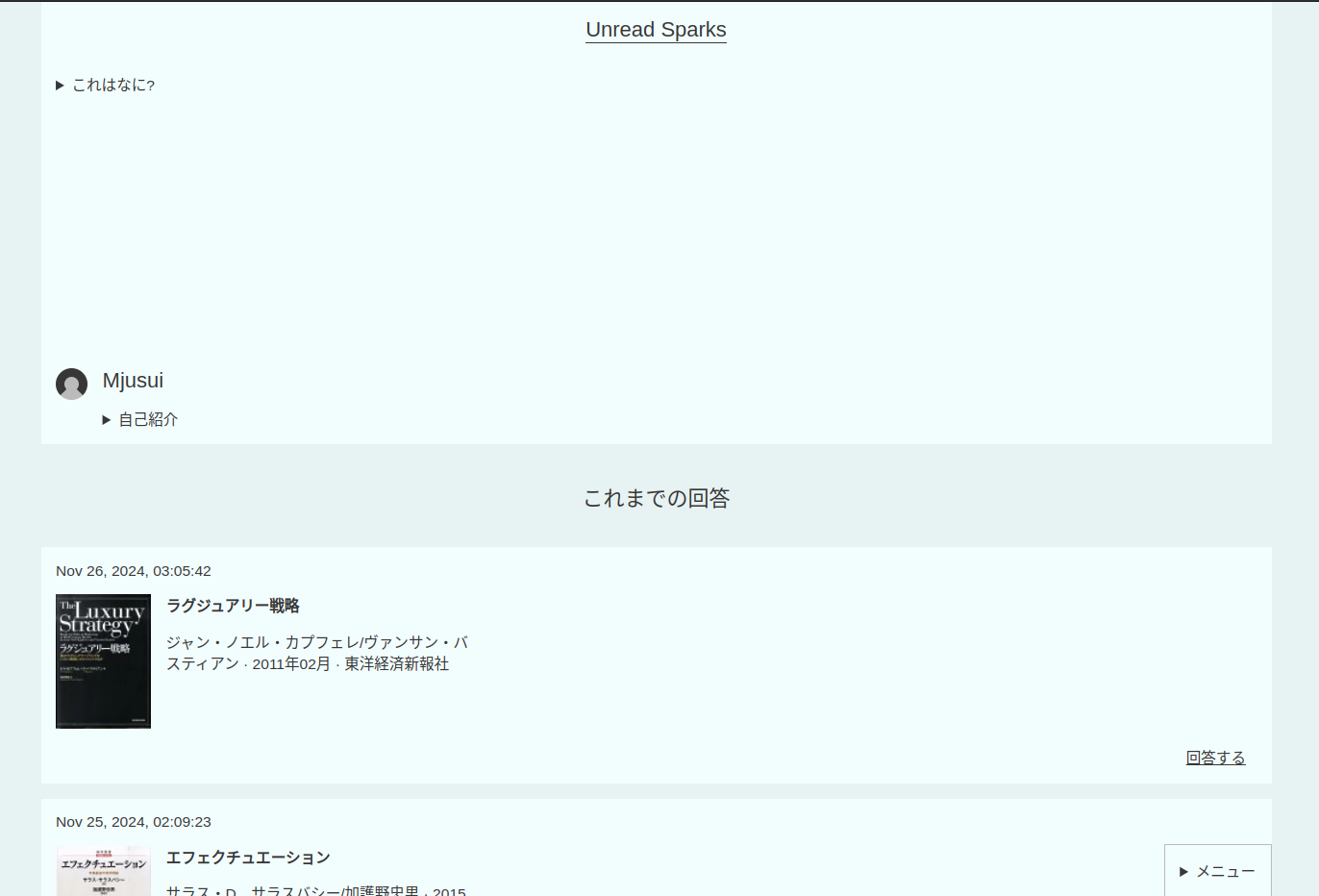Viewport: 1319px width, 896px height.
Task: Select the book title ラグジュアリー戦略
Action: click(x=233, y=606)
